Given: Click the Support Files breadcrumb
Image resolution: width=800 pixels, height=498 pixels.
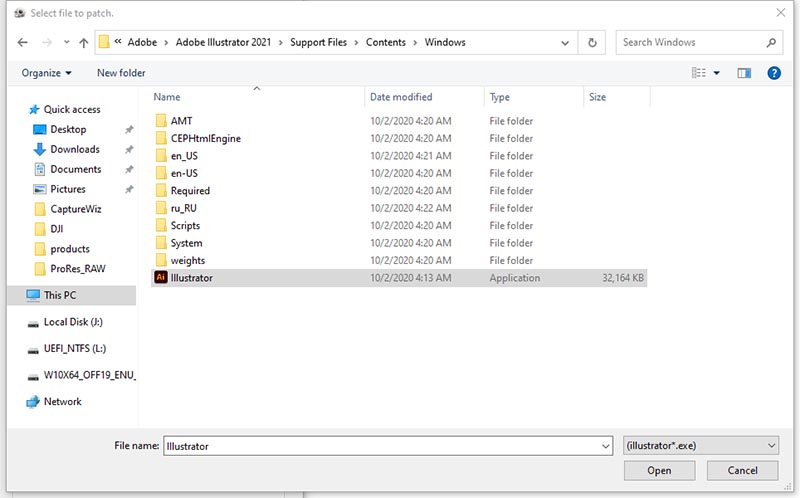Looking at the screenshot, I should point(318,42).
